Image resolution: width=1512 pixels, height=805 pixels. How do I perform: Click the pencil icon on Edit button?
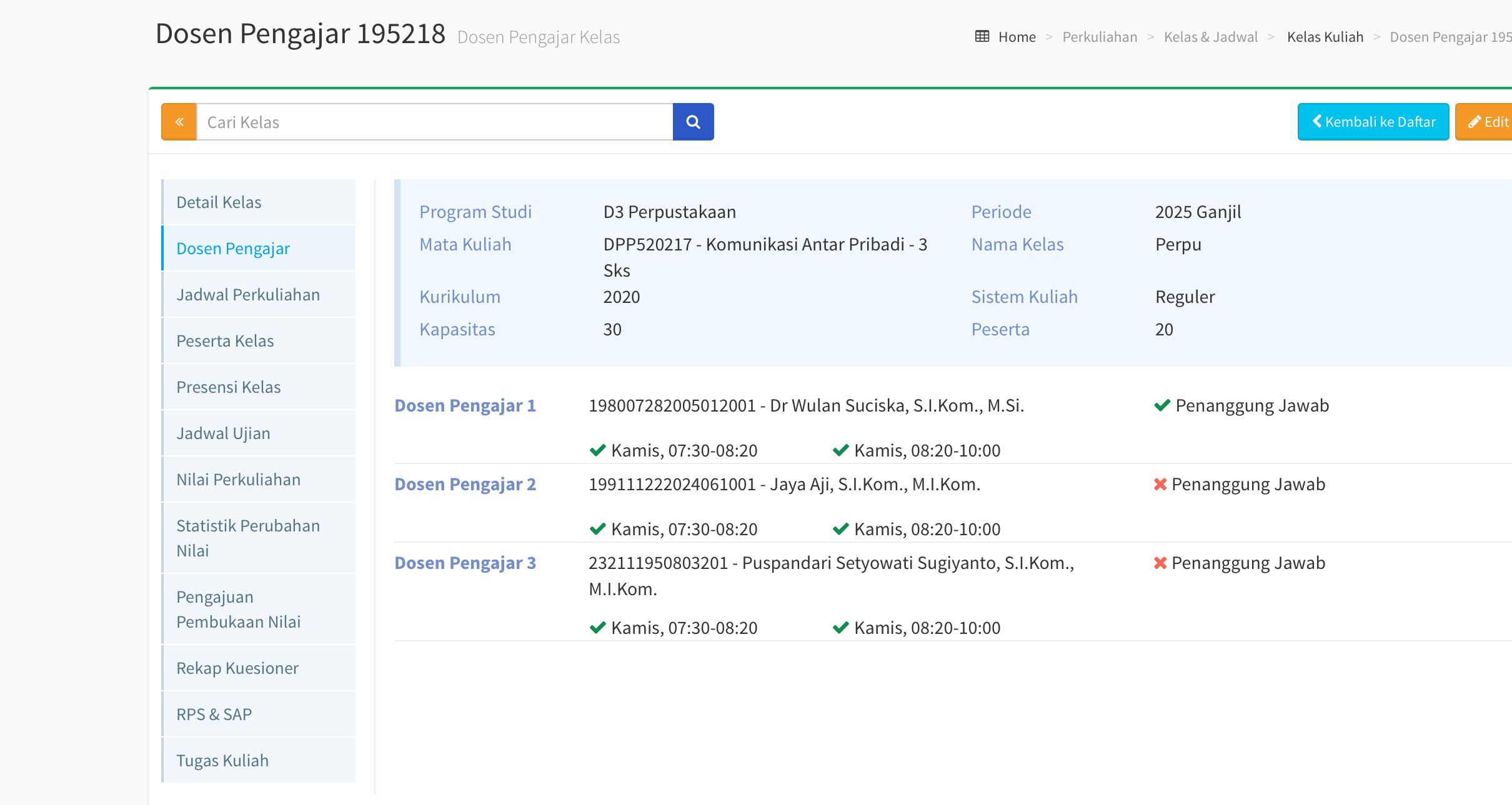coord(1475,122)
